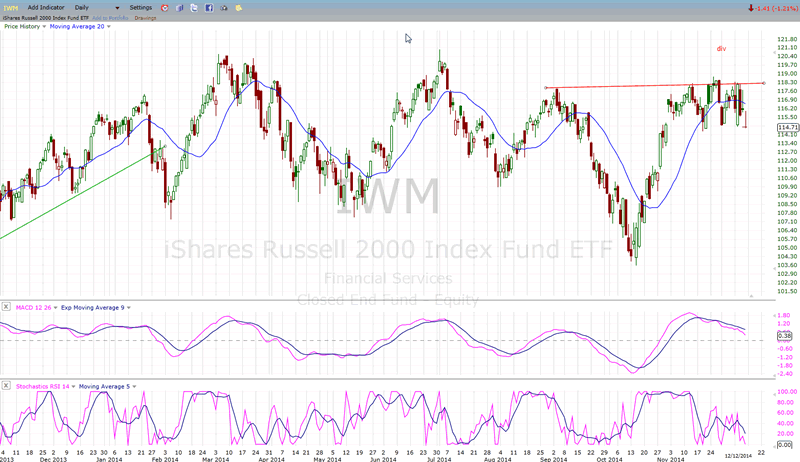
Task: Click the Stochastics value tag 0.00
Action: (x=785, y=445)
